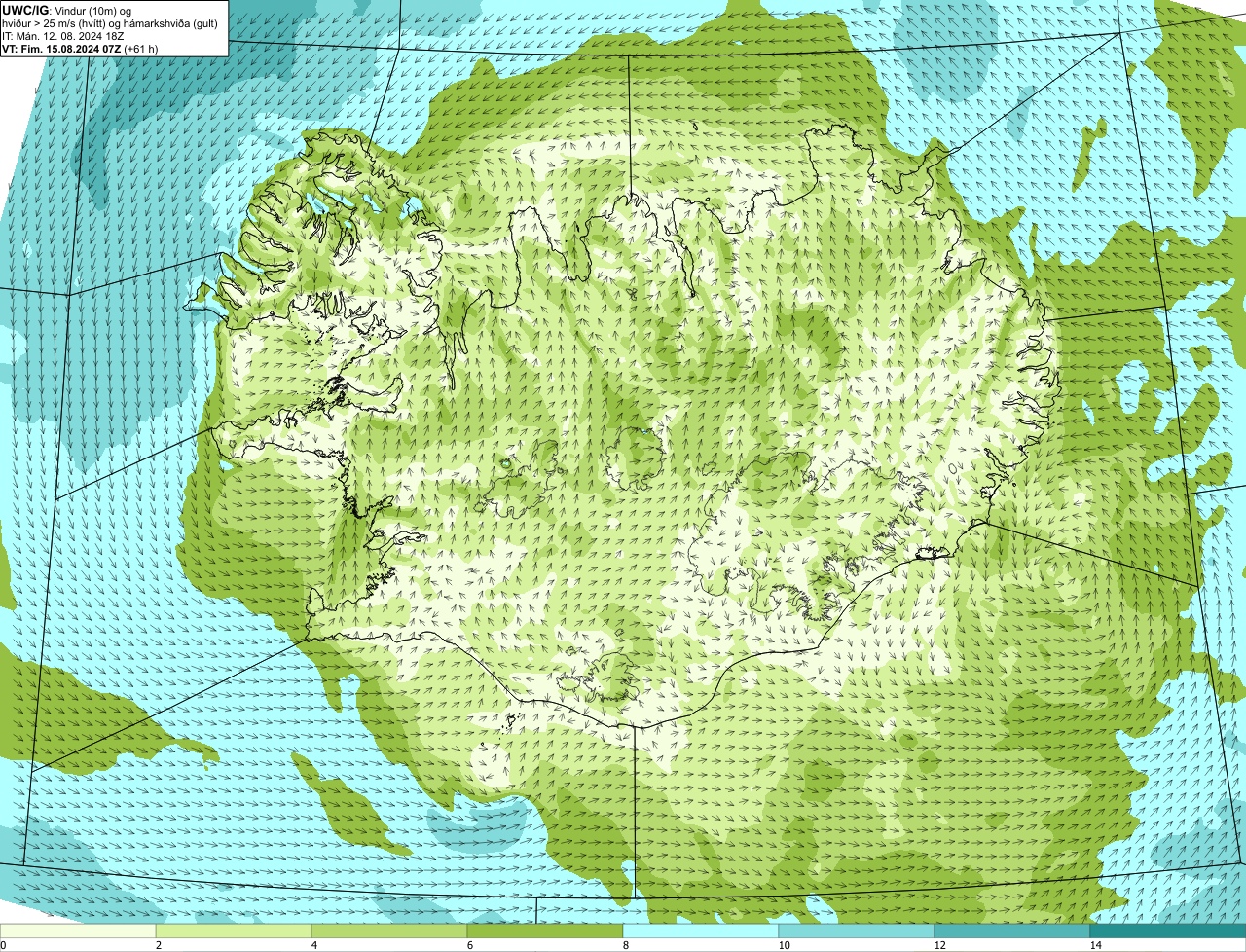Image resolution: width=1246 pixels, height=952 pixels.
Task: Select the medium green legend swatch for 4–6 m/s
Action: (389, 931)
